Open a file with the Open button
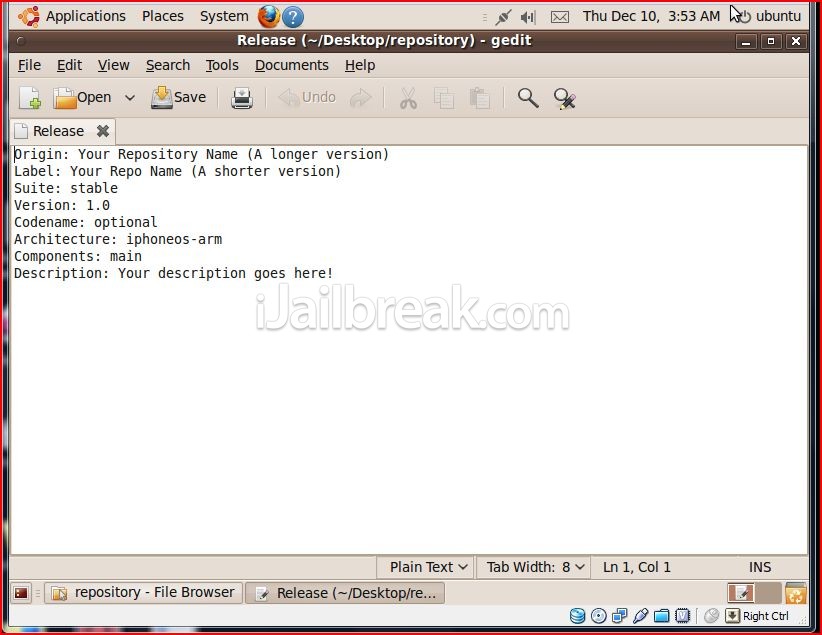The width and height of the screenshot is (822, 635). click(x=82, y=98)
